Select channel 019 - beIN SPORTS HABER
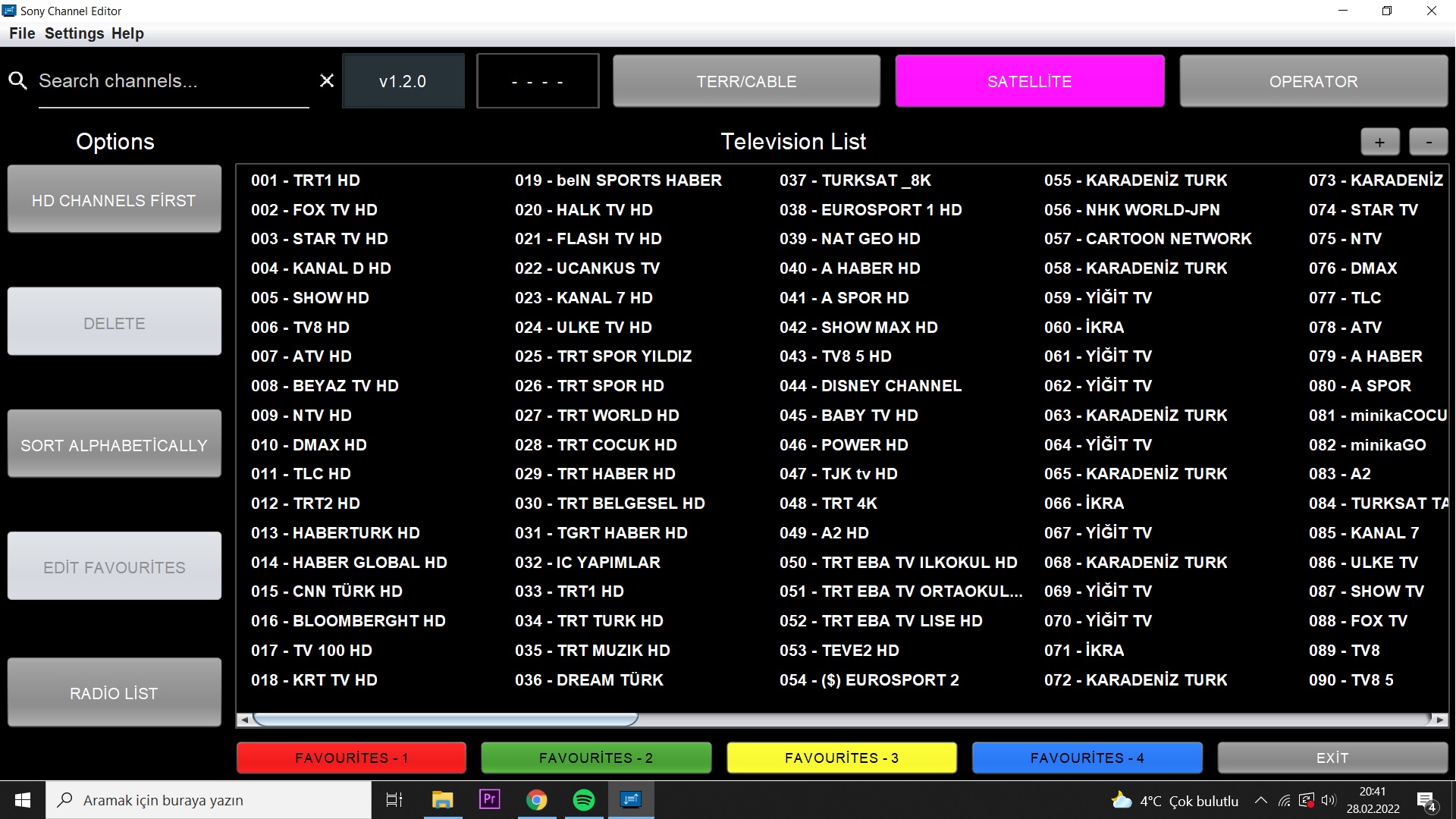This screenshot has height=819, width=1456. (618, 180)
